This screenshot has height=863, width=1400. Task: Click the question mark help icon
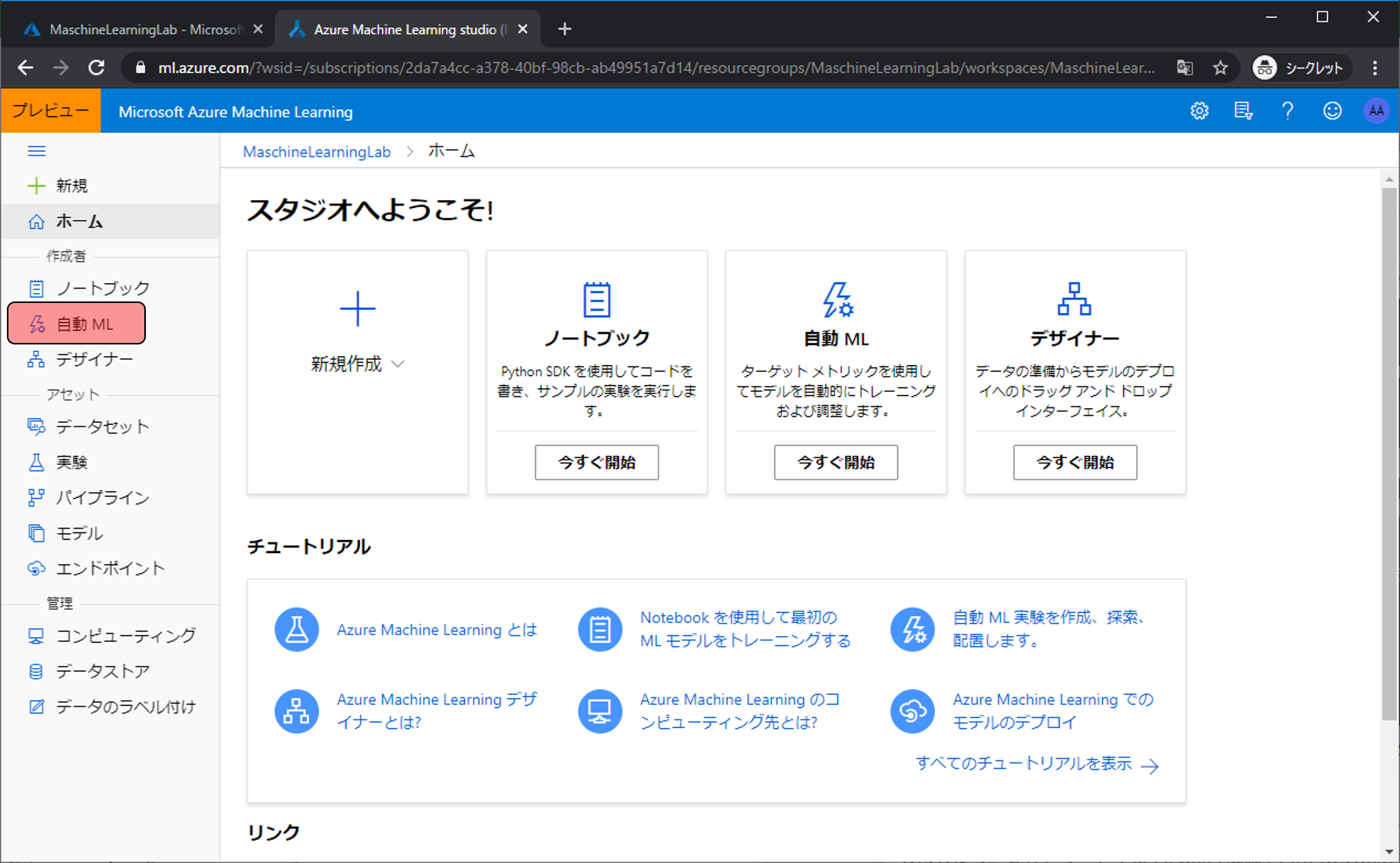[1287, 111]
